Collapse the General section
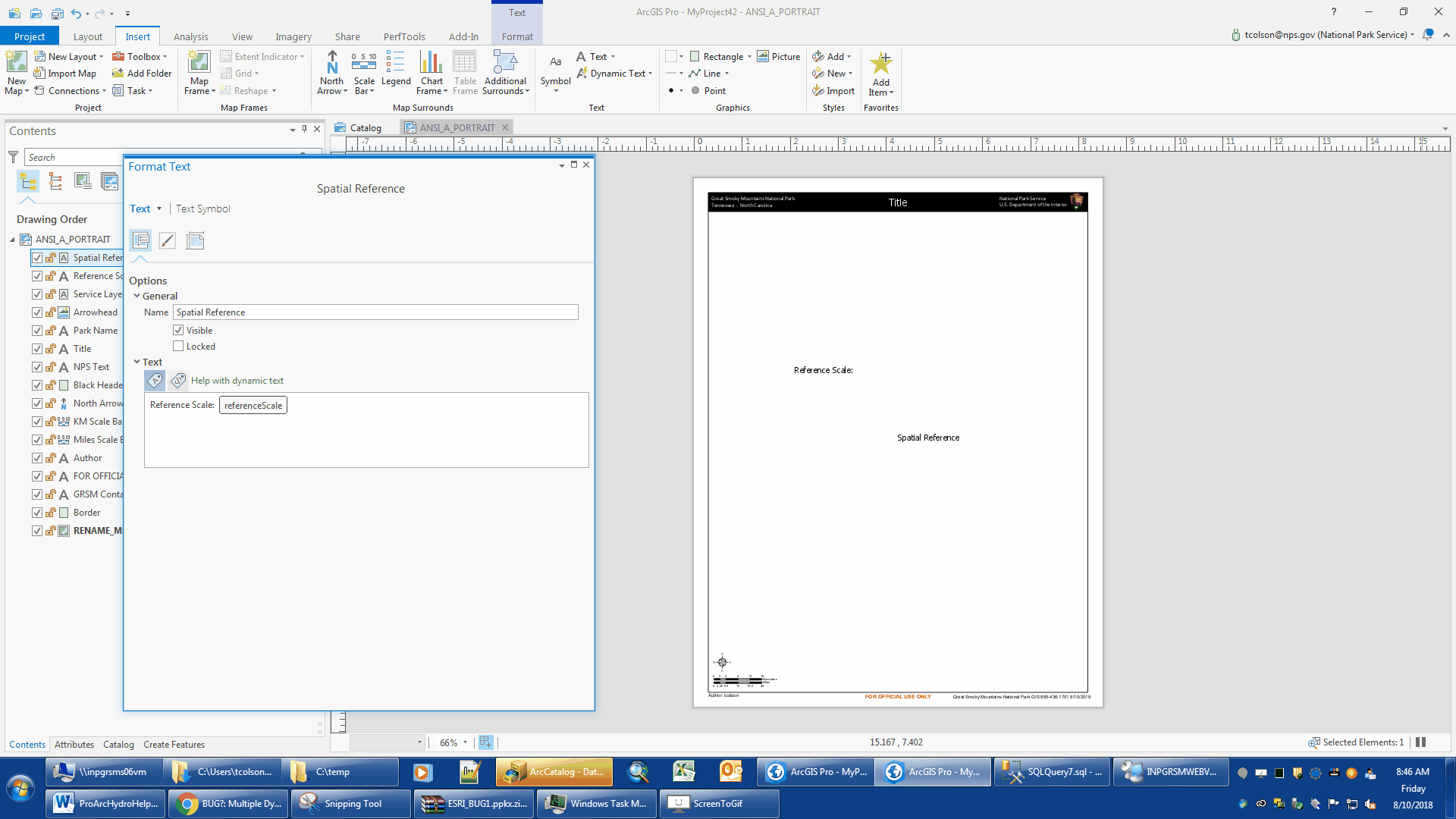The width and height of the screenshot is (1456, 819). point(137,297)
